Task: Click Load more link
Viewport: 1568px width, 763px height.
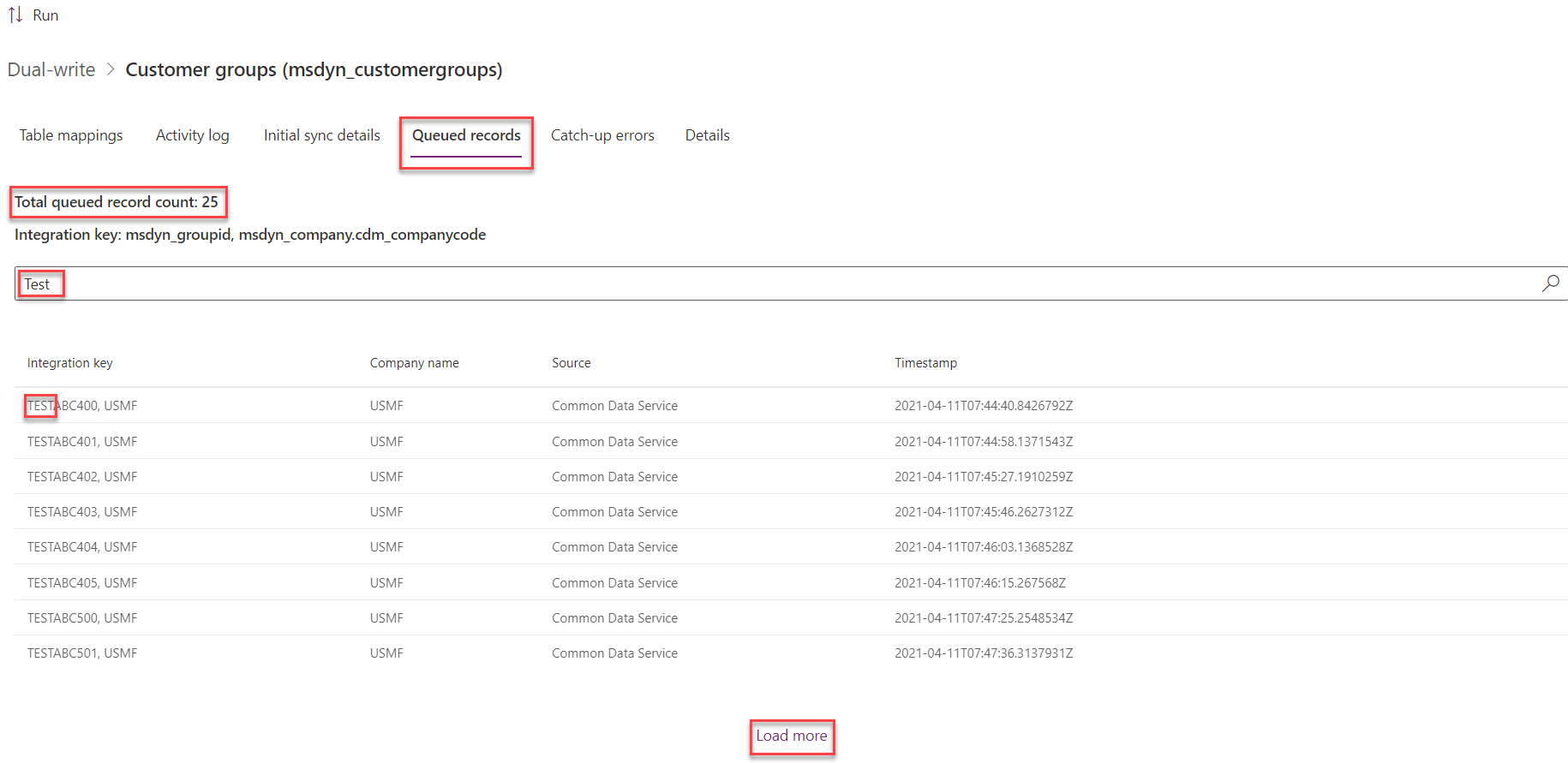Action: coord(792,736)
